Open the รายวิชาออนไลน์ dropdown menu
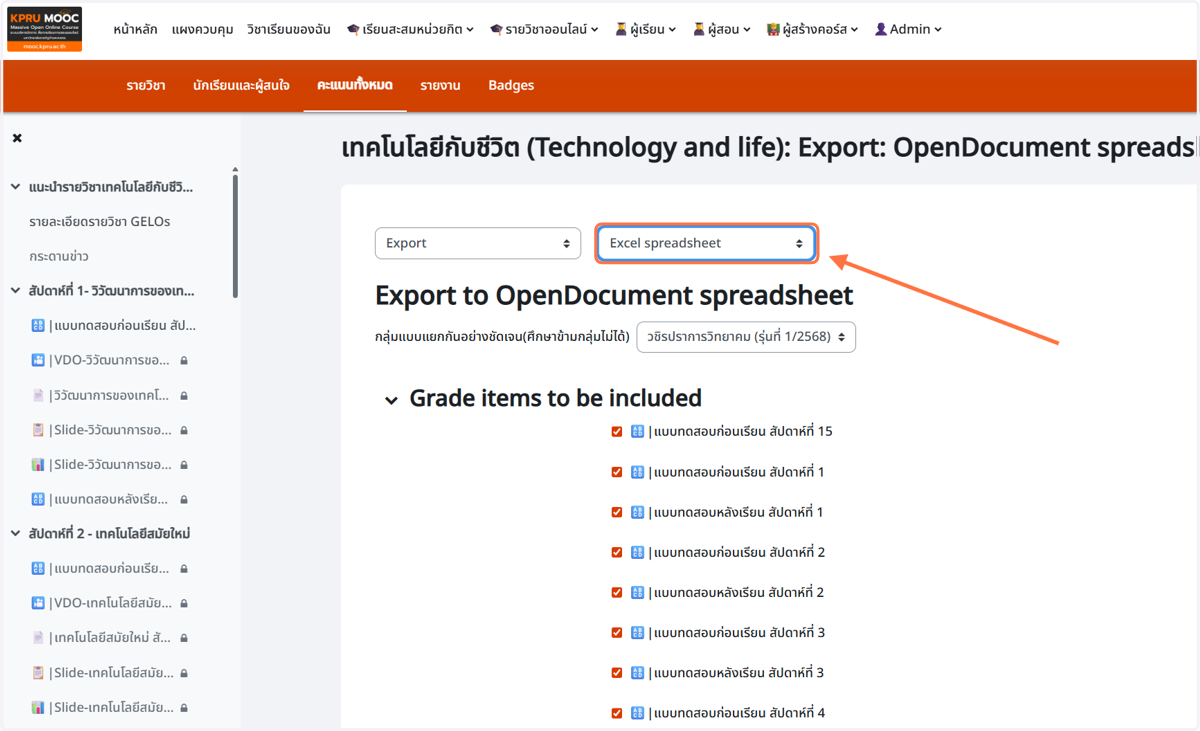Viewport: 1200px width, 731px height. pos(544,30)
